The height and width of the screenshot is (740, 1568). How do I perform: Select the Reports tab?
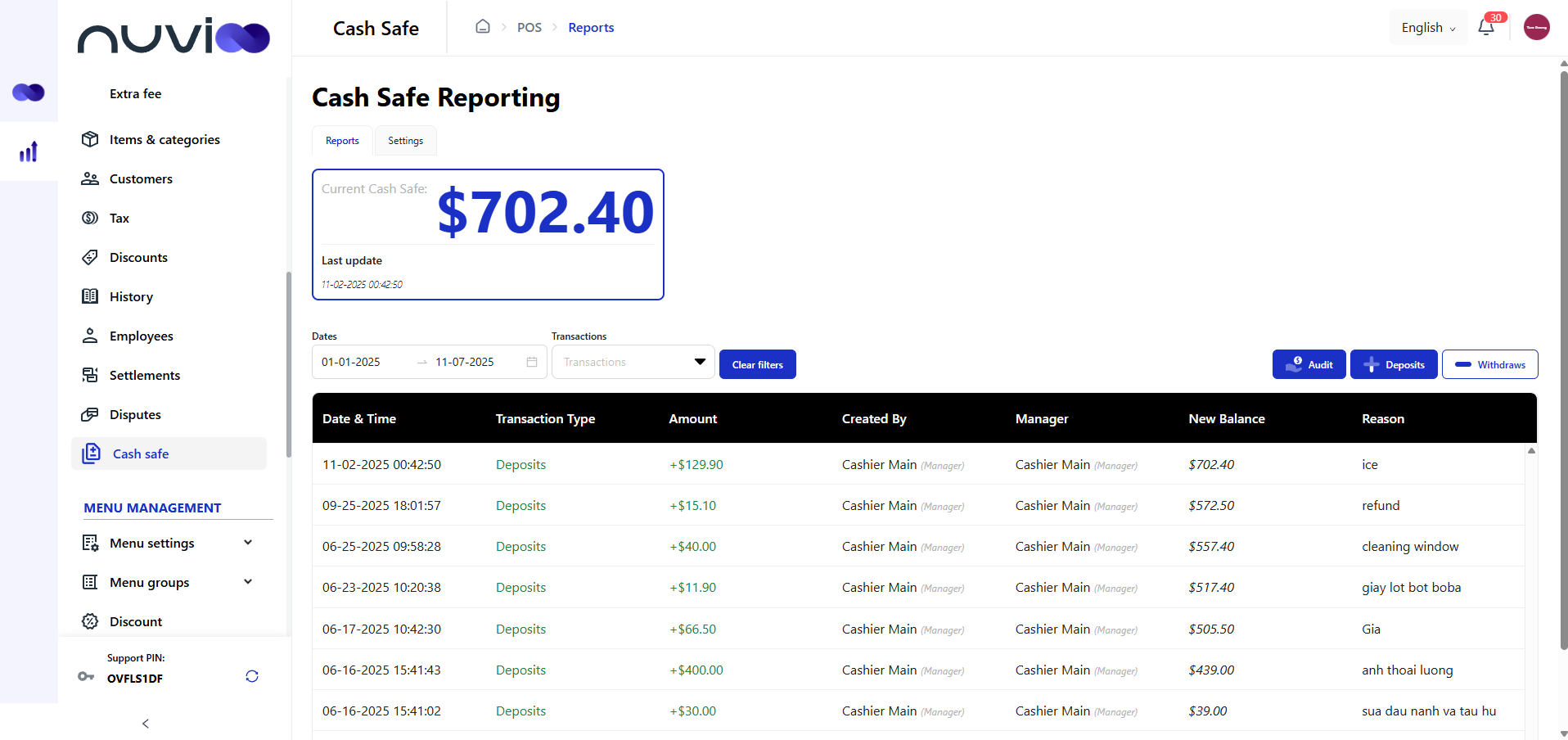pos(341,140)
